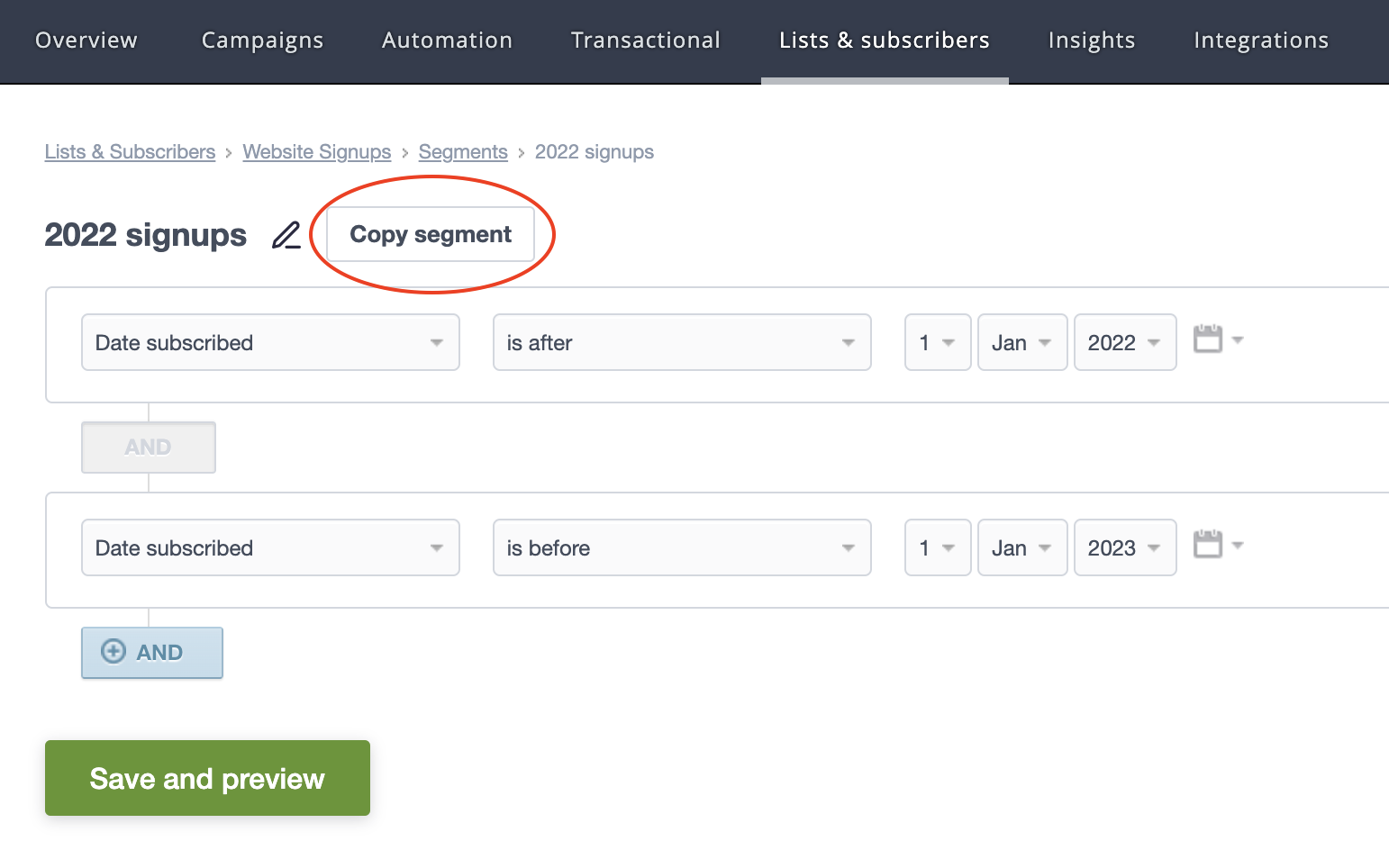Open the Insights tab
Screen dimensions: 1389x868
pos(1091,41)
